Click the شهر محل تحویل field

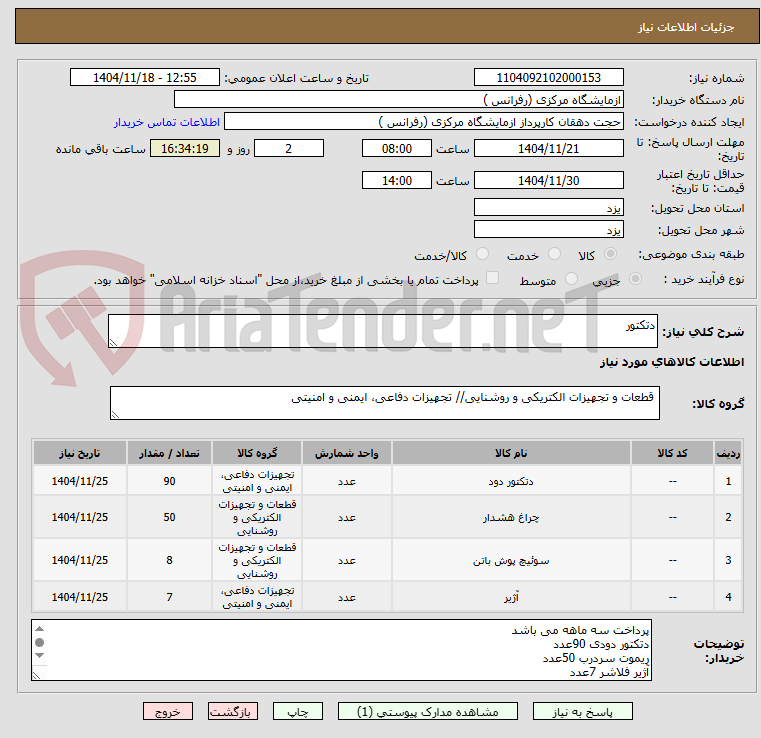point(548,229)
